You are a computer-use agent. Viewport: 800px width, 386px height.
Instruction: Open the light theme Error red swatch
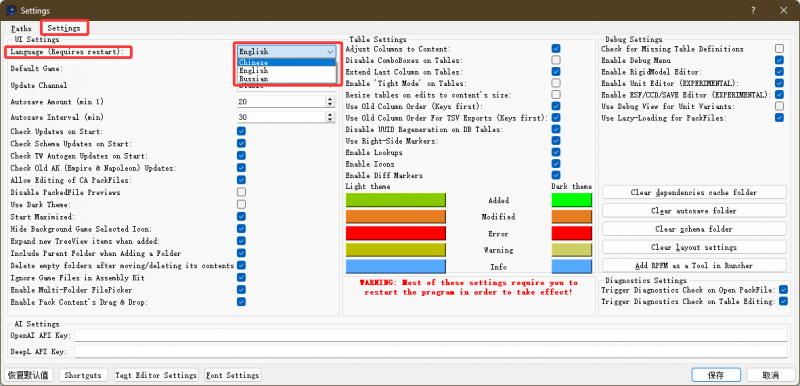click(x=395, y=234)
